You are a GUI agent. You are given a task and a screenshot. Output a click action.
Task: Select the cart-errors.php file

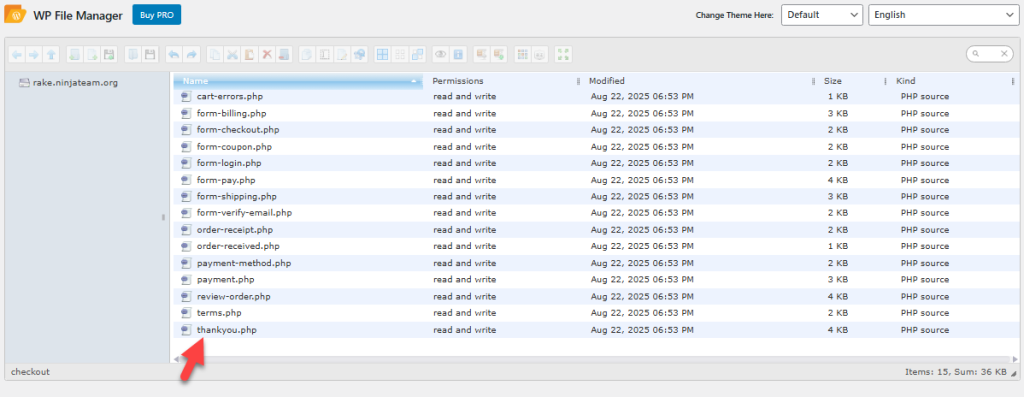(595, 97)
